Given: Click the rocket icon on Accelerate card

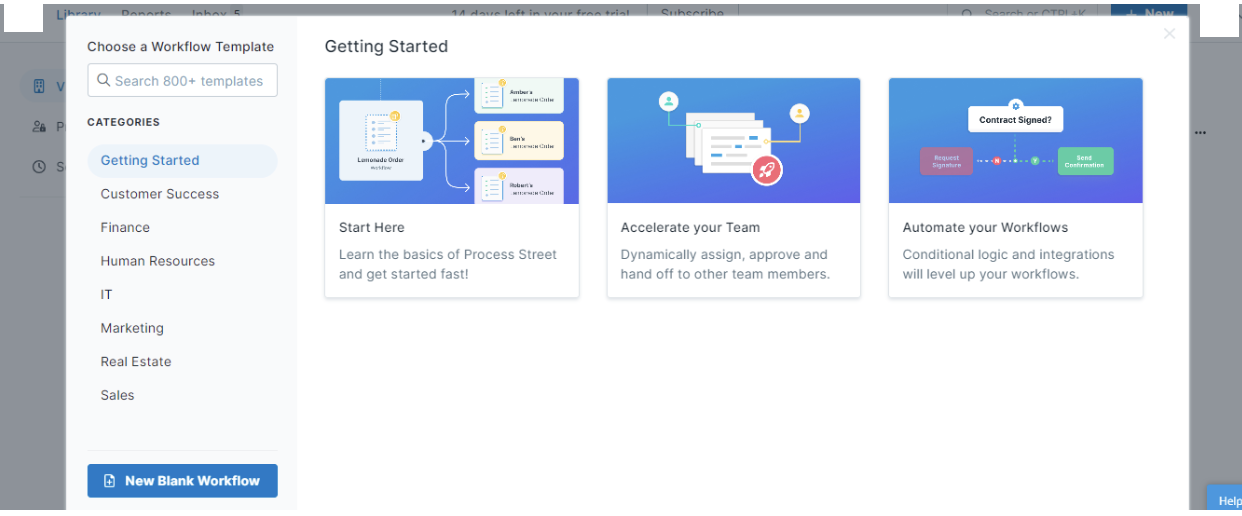Looking at the screenshot, I should point(767,170).
